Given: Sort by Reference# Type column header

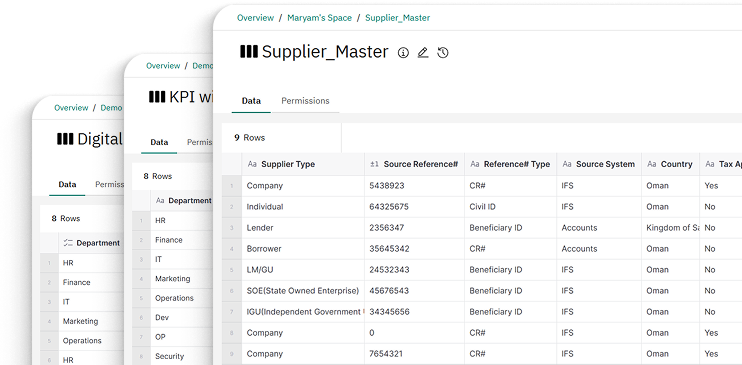Looking at the screenshot, I should click(511, 164).
